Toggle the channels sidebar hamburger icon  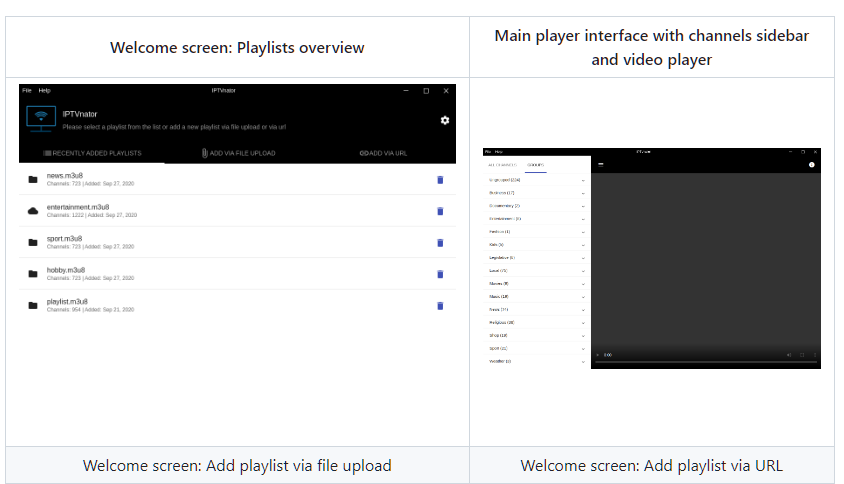(601, 164)
